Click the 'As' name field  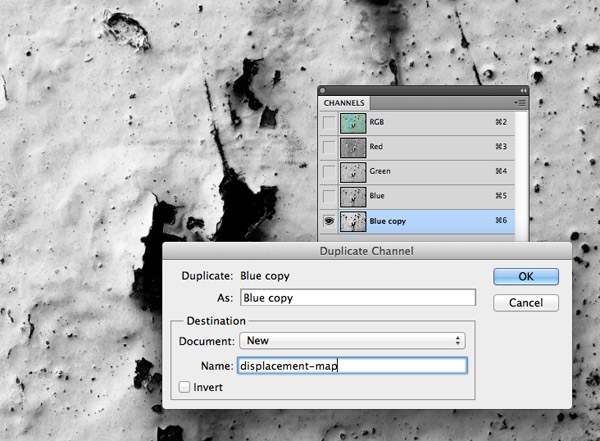(357, 298)
